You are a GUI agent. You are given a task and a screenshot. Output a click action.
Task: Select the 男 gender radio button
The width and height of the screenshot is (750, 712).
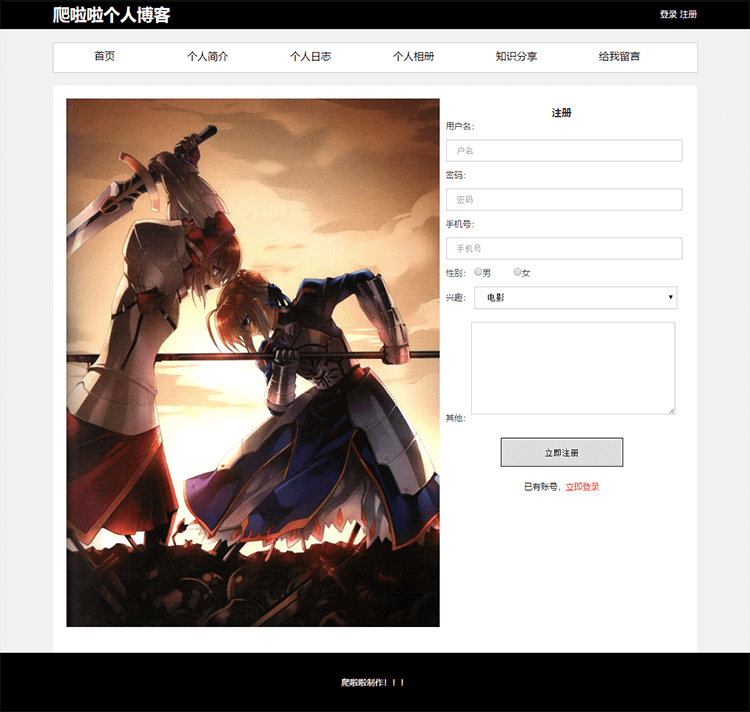(479, 272)
